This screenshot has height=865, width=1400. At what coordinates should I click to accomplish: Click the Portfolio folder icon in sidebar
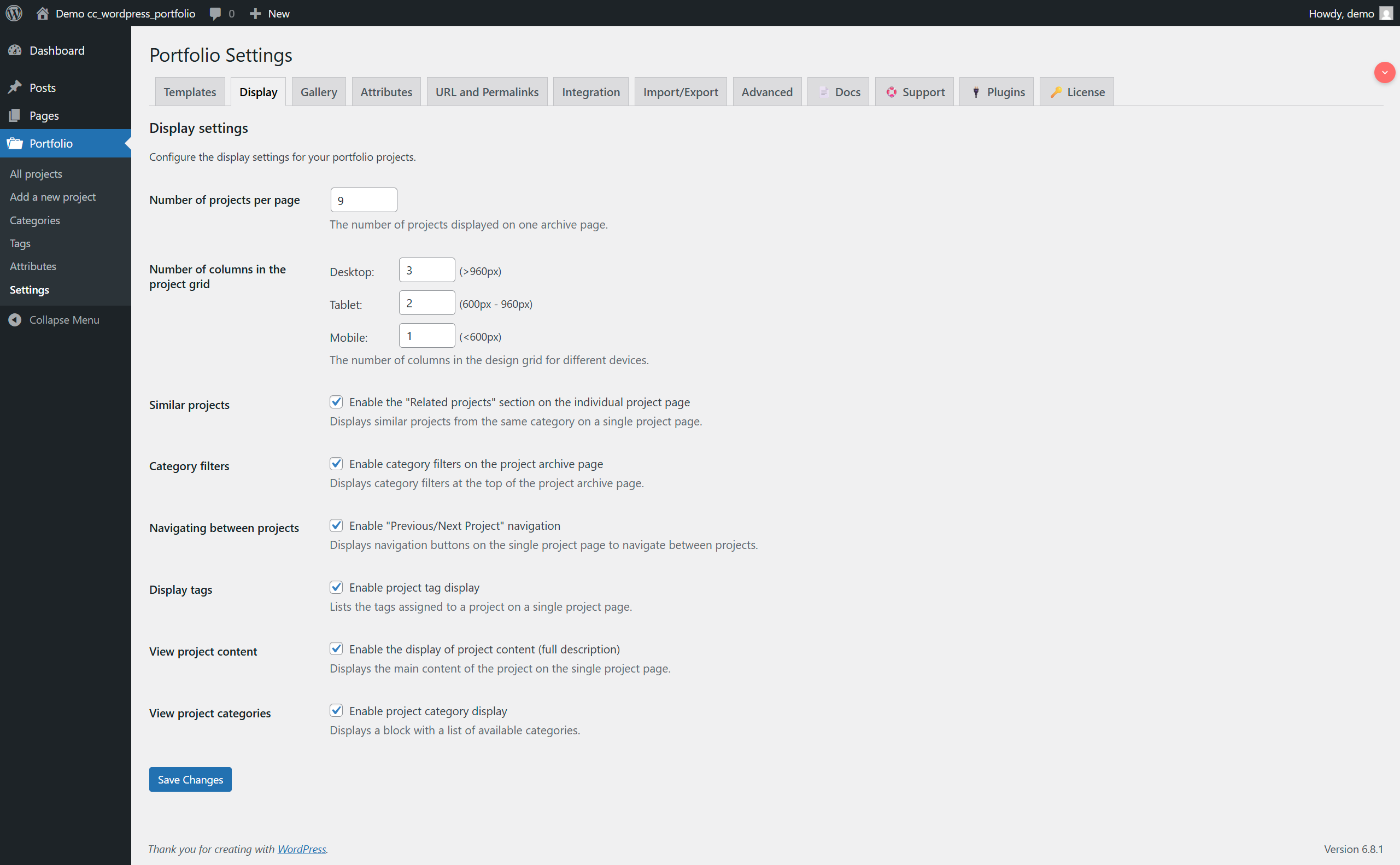click(x=15, y=143)
